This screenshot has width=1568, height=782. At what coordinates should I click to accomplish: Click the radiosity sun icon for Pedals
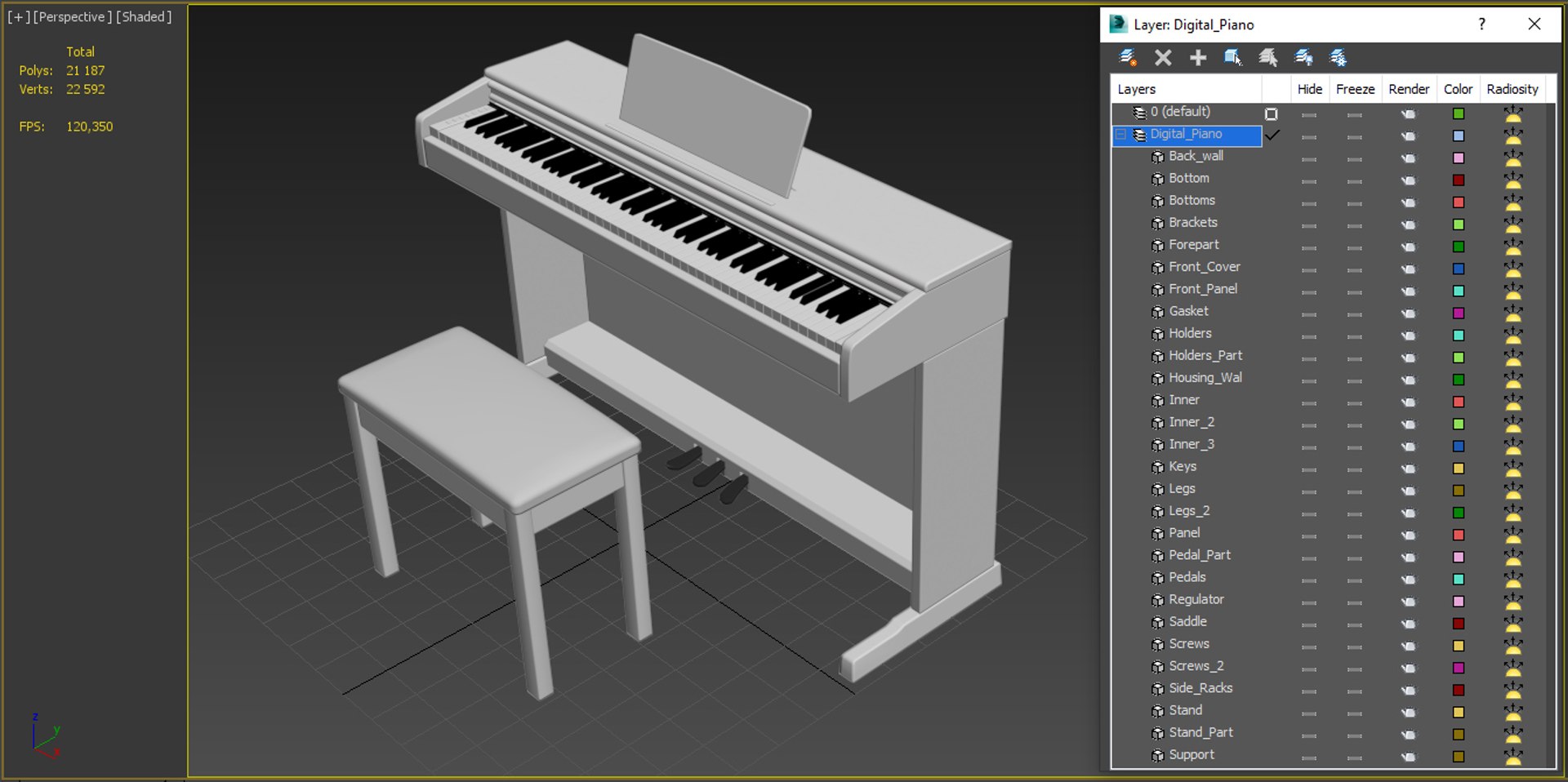pos(1513,579)
